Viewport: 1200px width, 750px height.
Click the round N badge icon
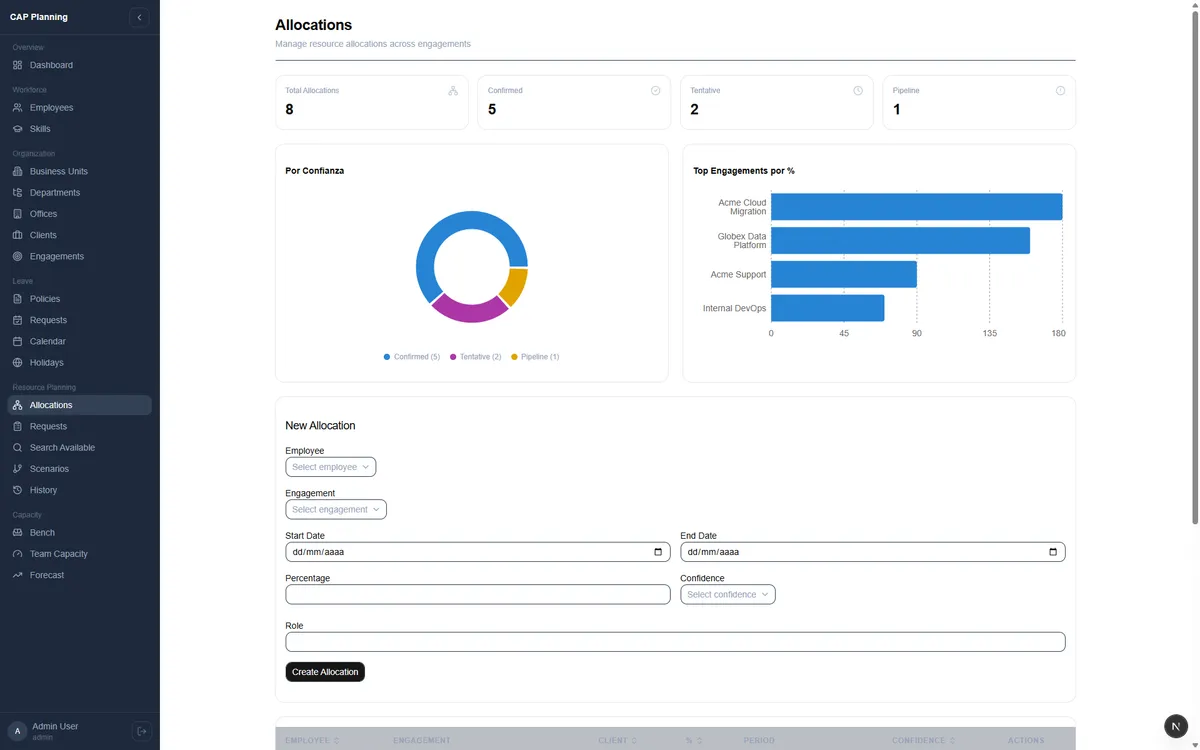click(x=1176, y=726)
